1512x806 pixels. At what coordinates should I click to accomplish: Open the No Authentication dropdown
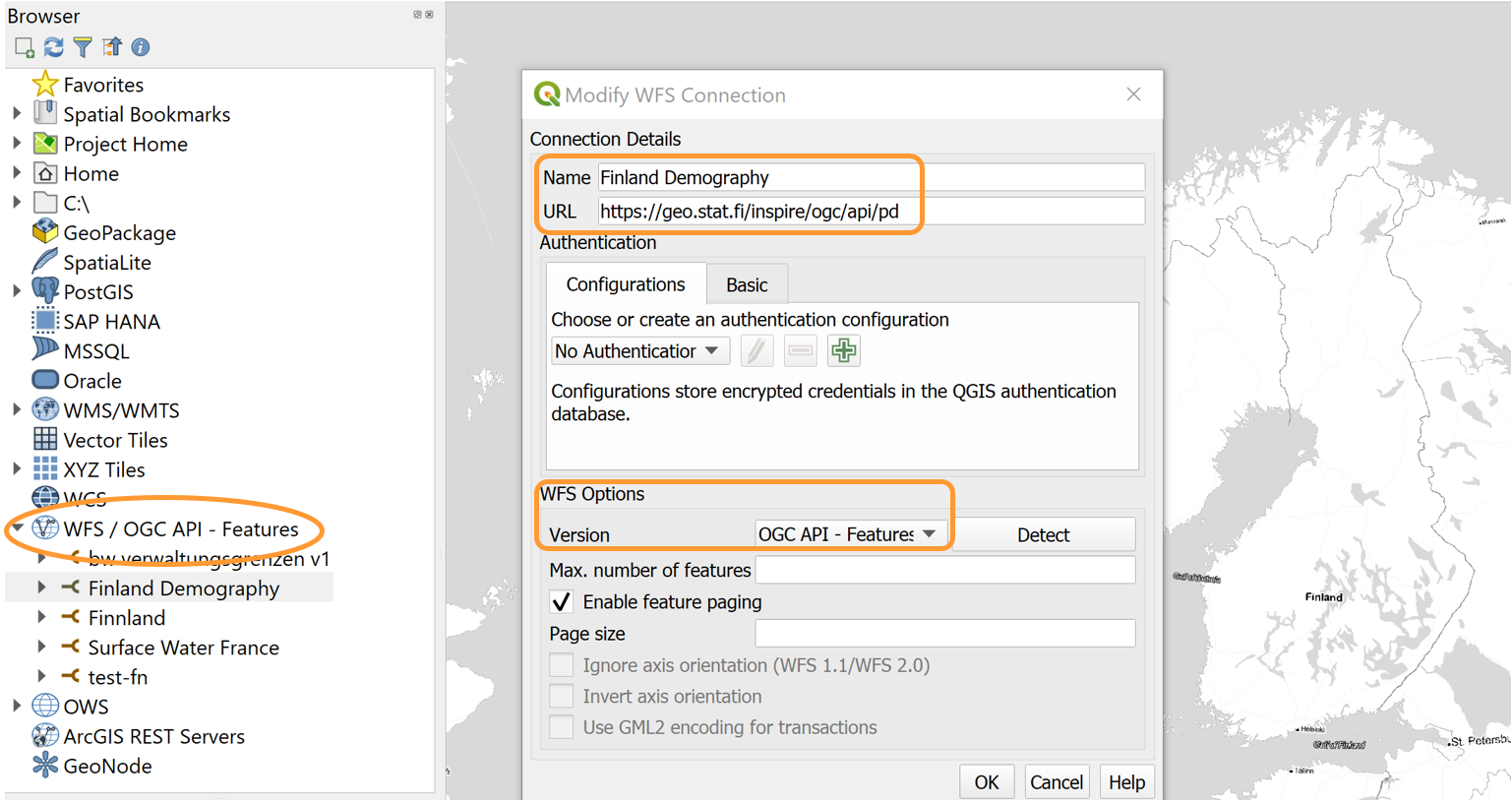point(638,351)
